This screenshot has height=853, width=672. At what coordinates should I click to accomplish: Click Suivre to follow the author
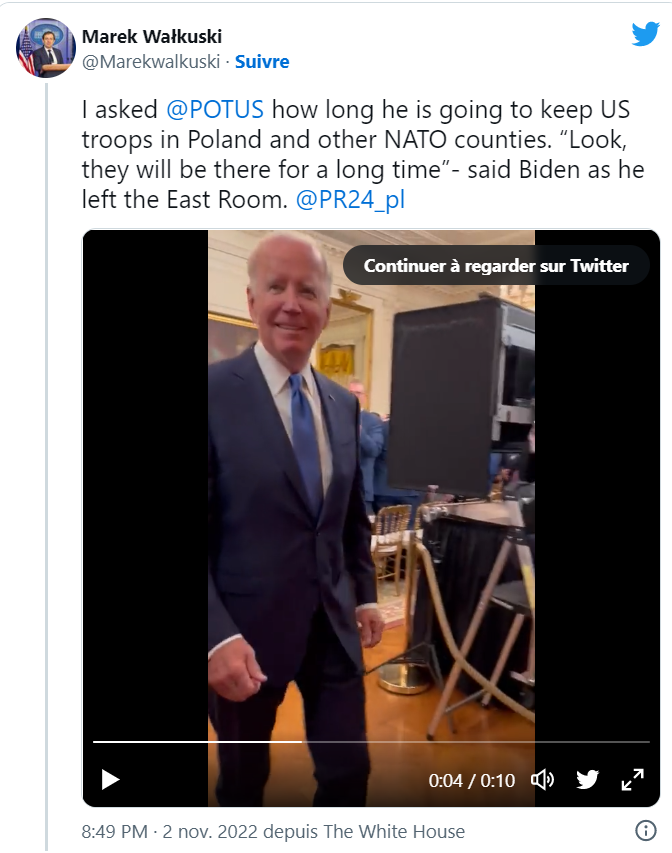point(262,62)
